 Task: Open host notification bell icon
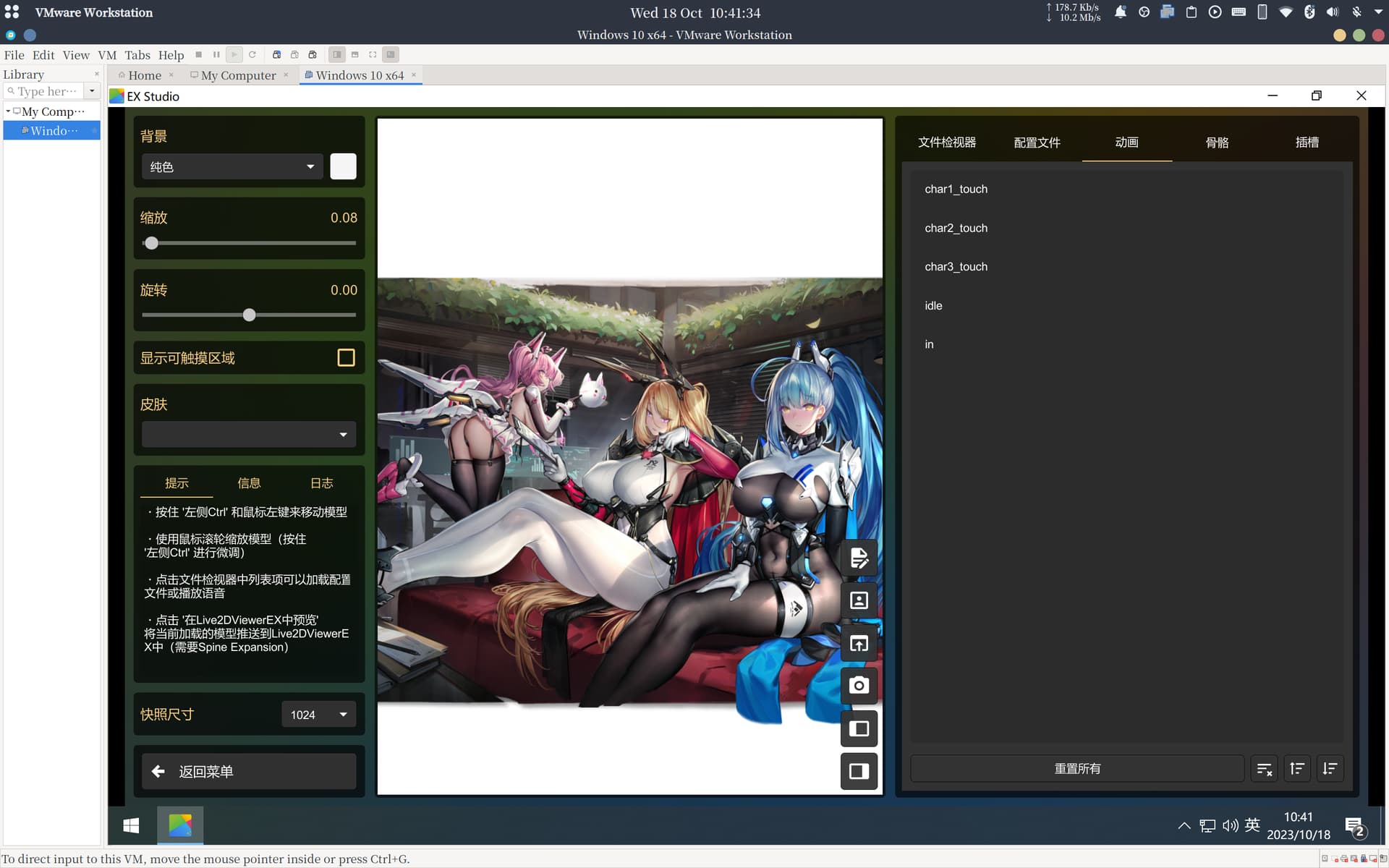tap(1120, 12)
